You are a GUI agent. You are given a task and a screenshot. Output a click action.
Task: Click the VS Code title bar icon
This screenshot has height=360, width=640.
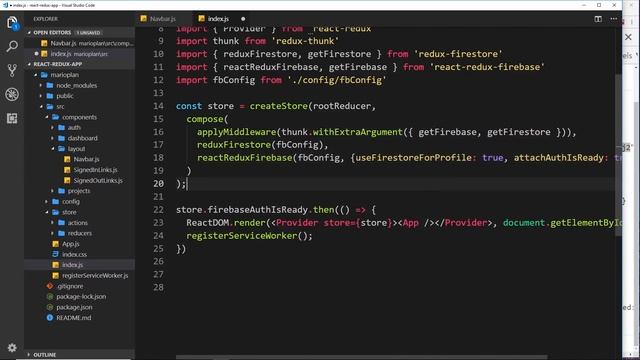click(5, 5)
